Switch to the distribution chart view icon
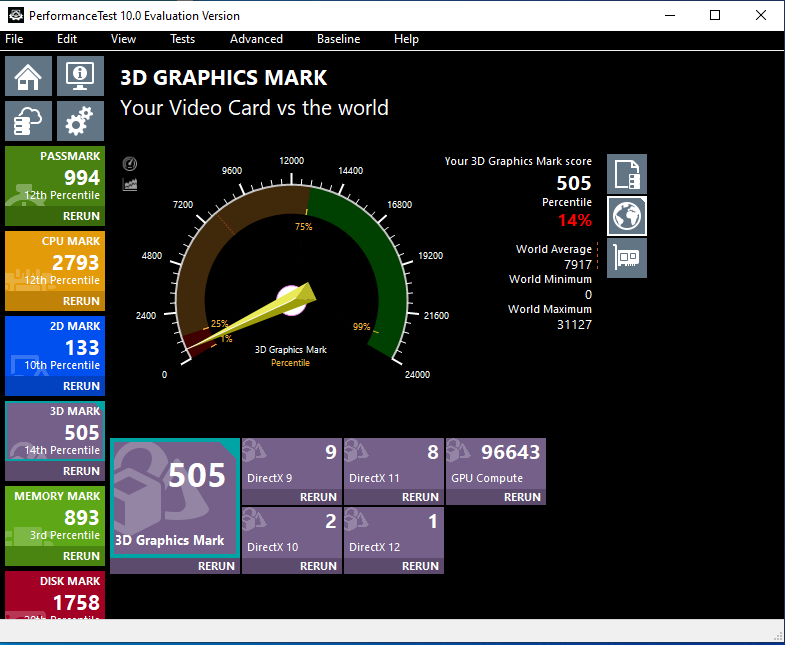The image size is (785, 645). (130, 184)
